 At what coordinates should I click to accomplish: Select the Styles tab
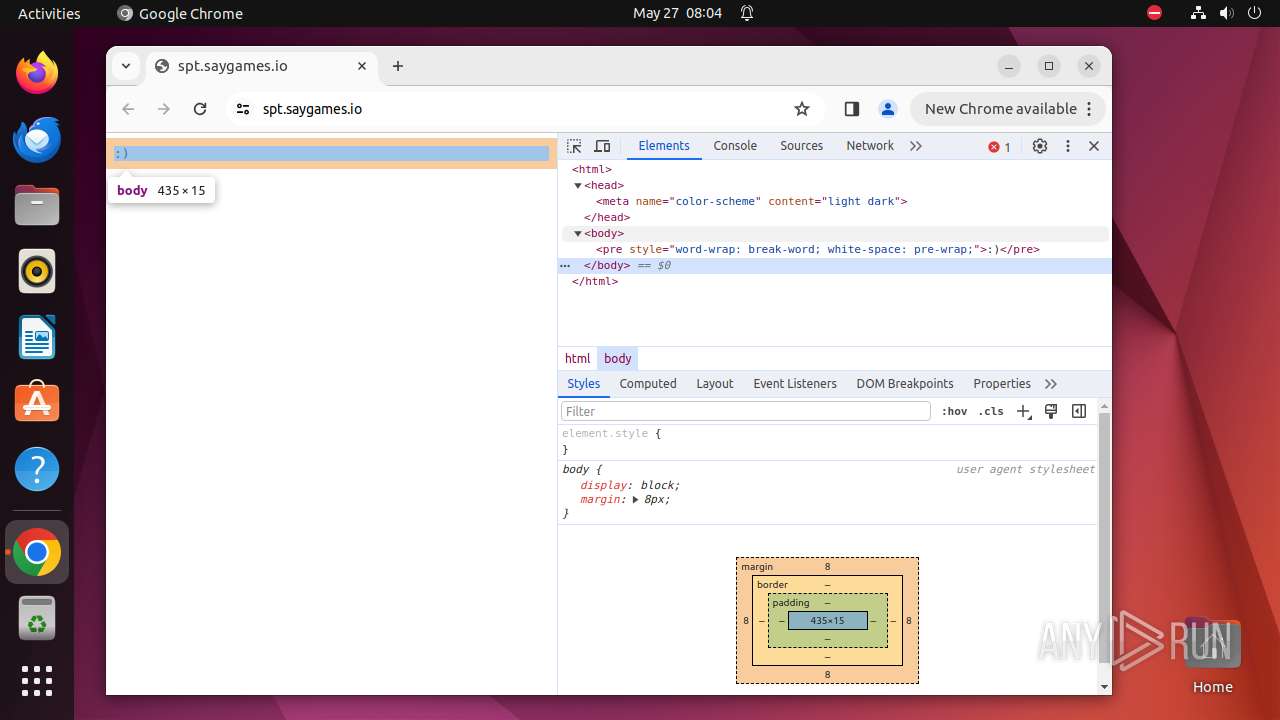point(584,384)
